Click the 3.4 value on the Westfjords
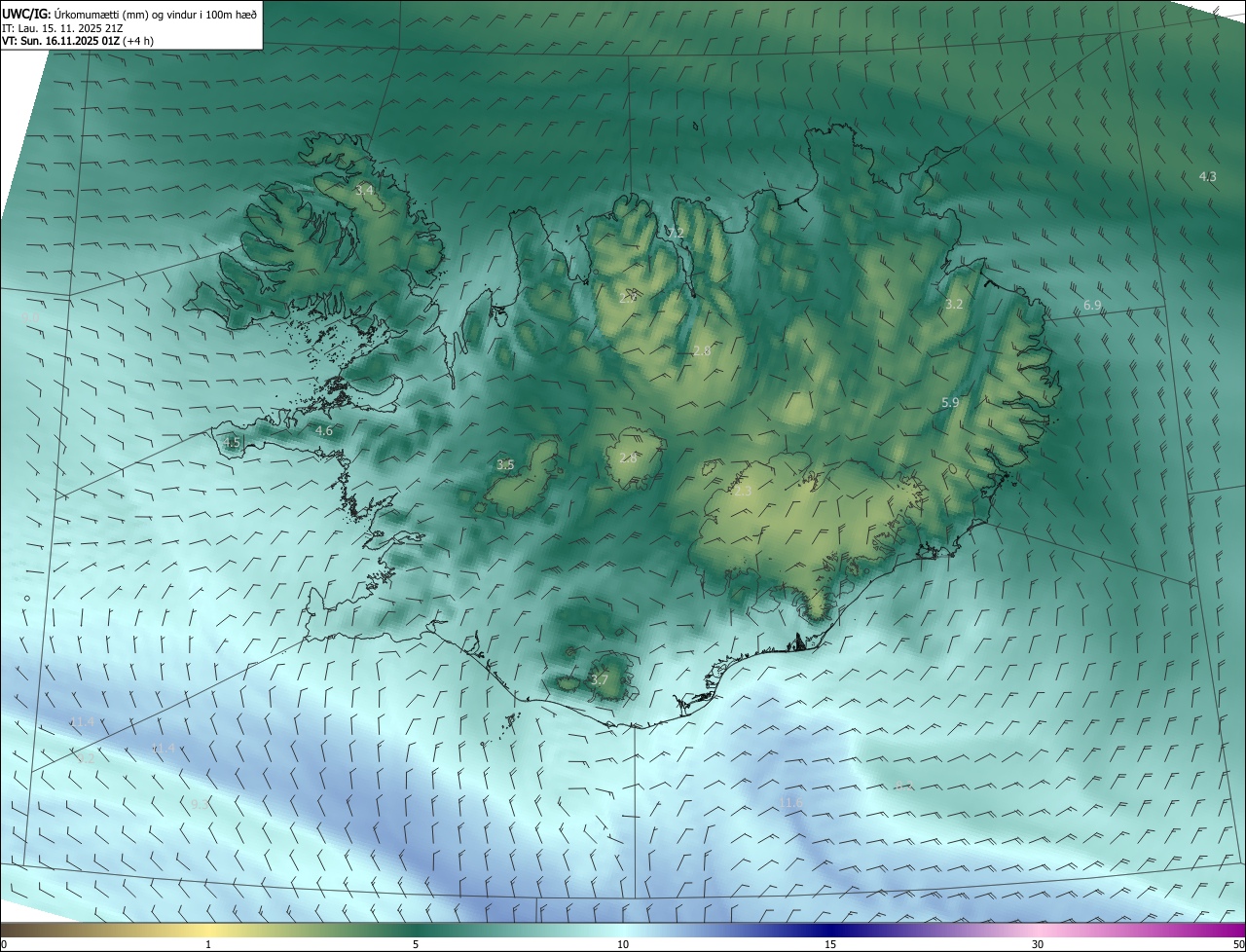1246x952 pixels. [x=364, y=191]
